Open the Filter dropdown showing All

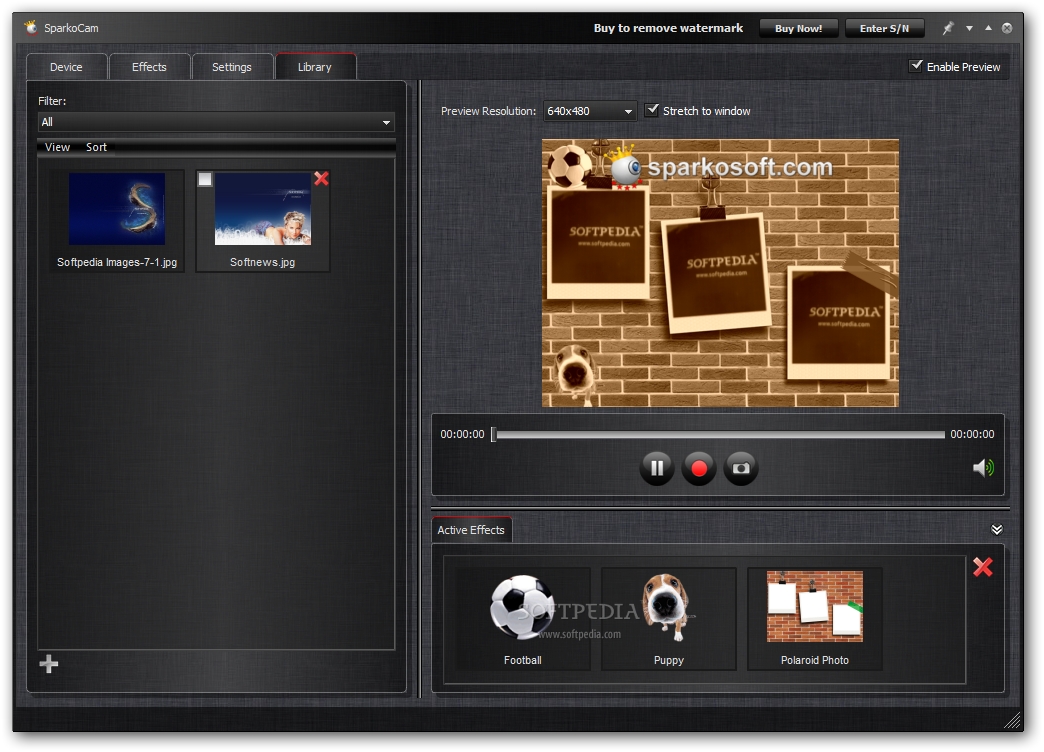[x=216, y=122]
